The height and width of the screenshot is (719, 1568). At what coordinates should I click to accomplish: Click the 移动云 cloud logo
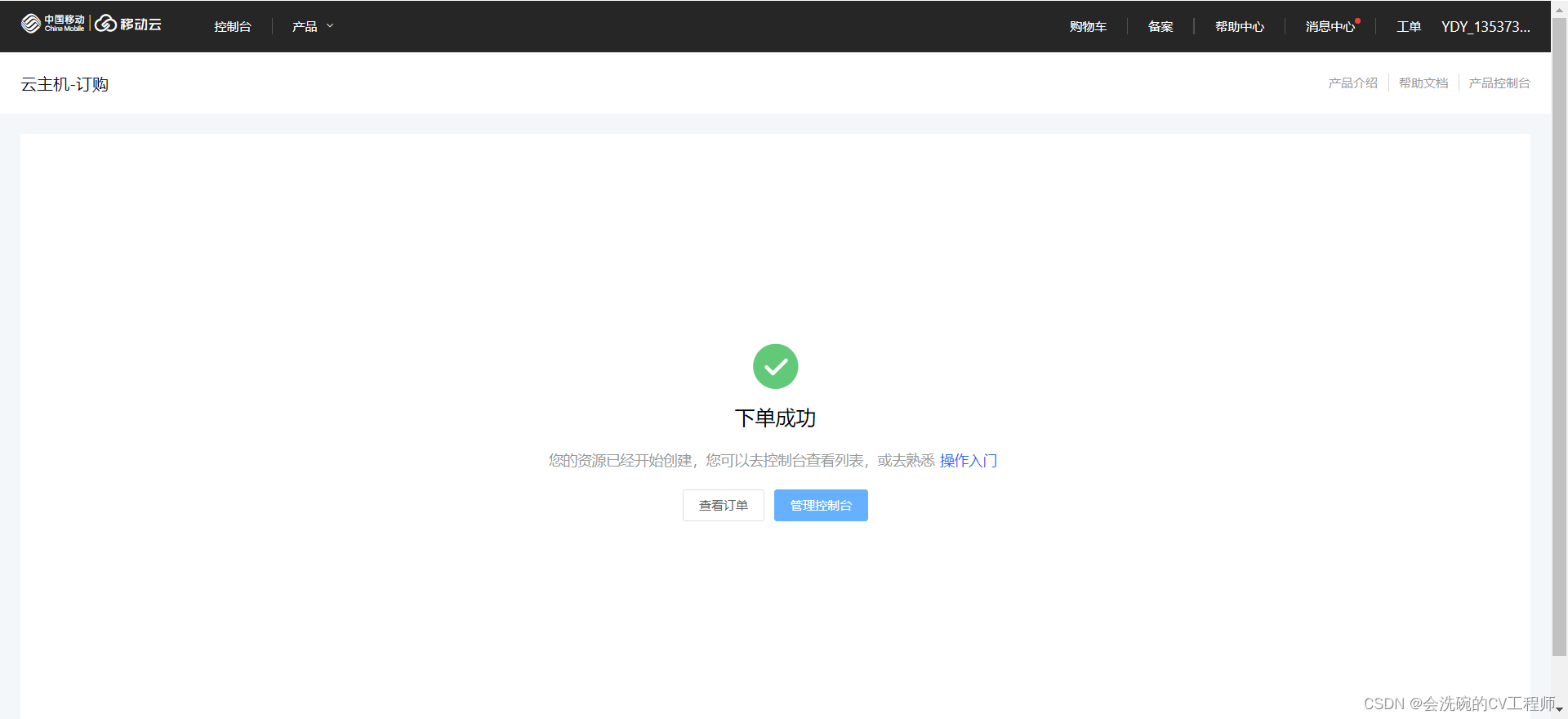(x=128, y=24)
